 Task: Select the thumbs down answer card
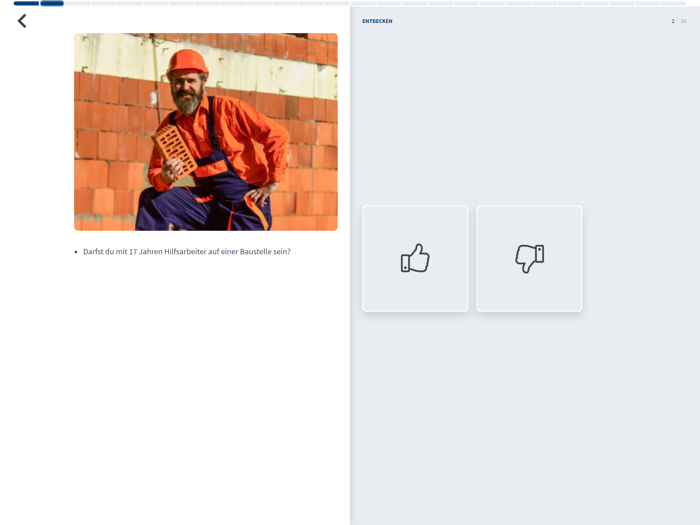point(529,258)
